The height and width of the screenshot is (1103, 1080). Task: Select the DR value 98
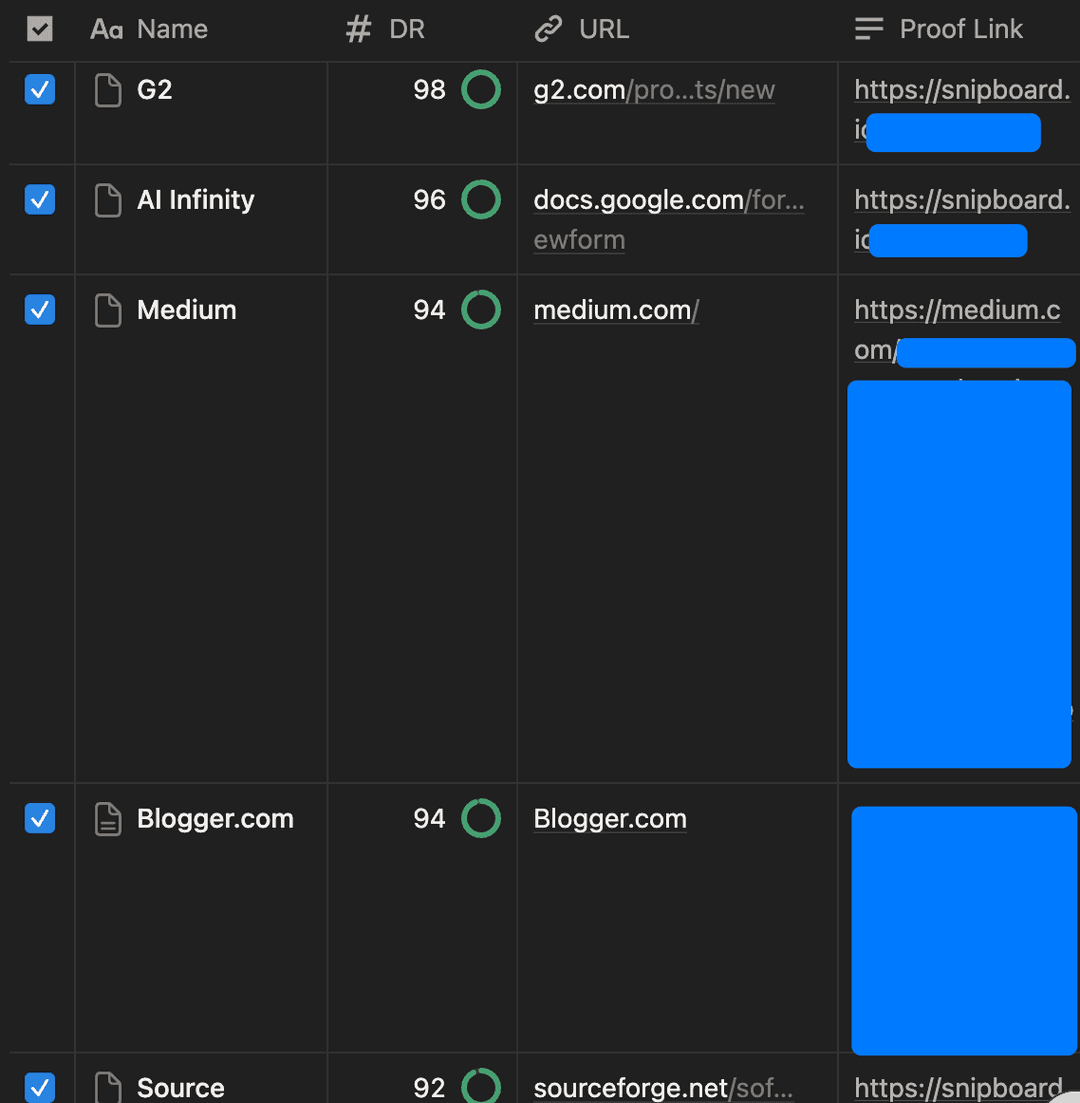pyautogui.click(x=429, y=90)
